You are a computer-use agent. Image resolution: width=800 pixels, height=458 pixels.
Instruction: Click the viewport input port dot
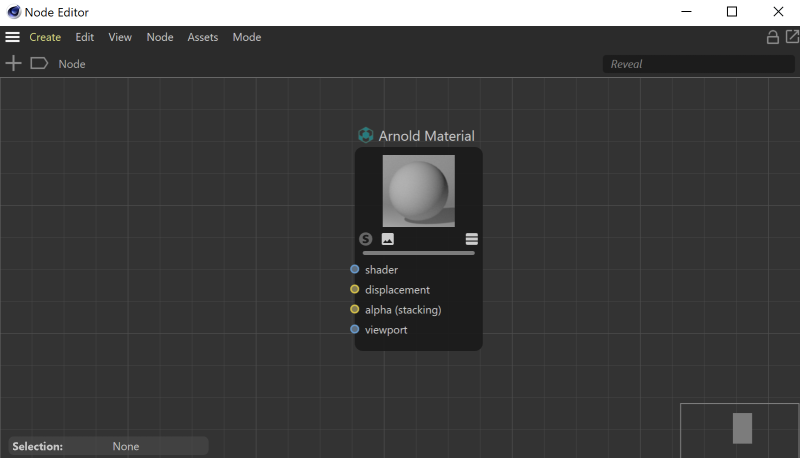tap(355, 329)
